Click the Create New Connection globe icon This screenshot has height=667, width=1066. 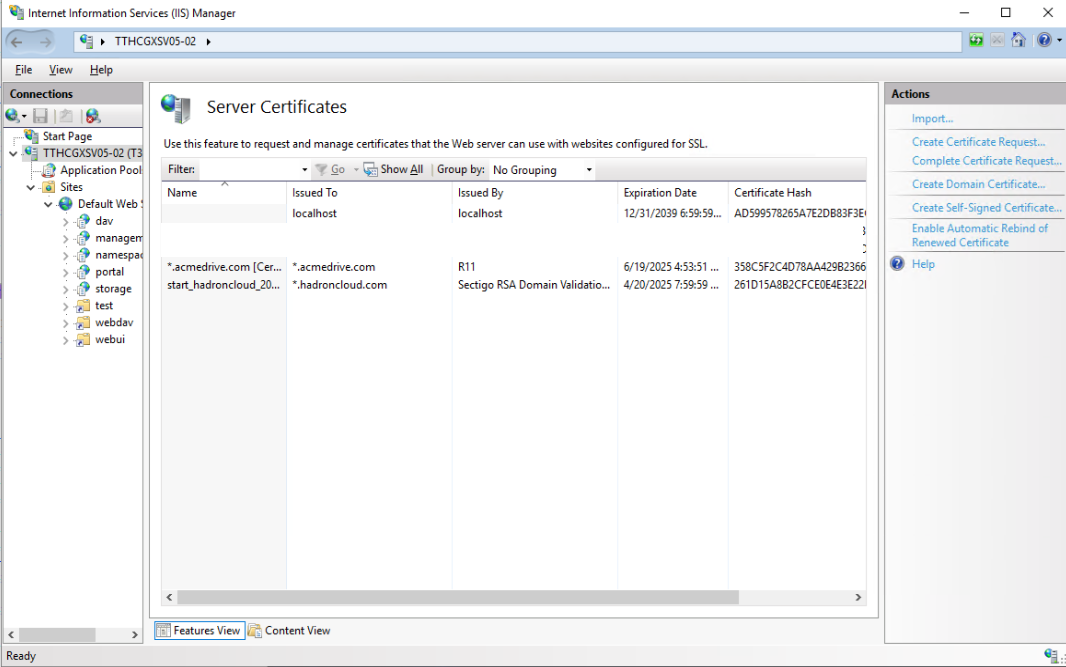click(x=12, y=116)
